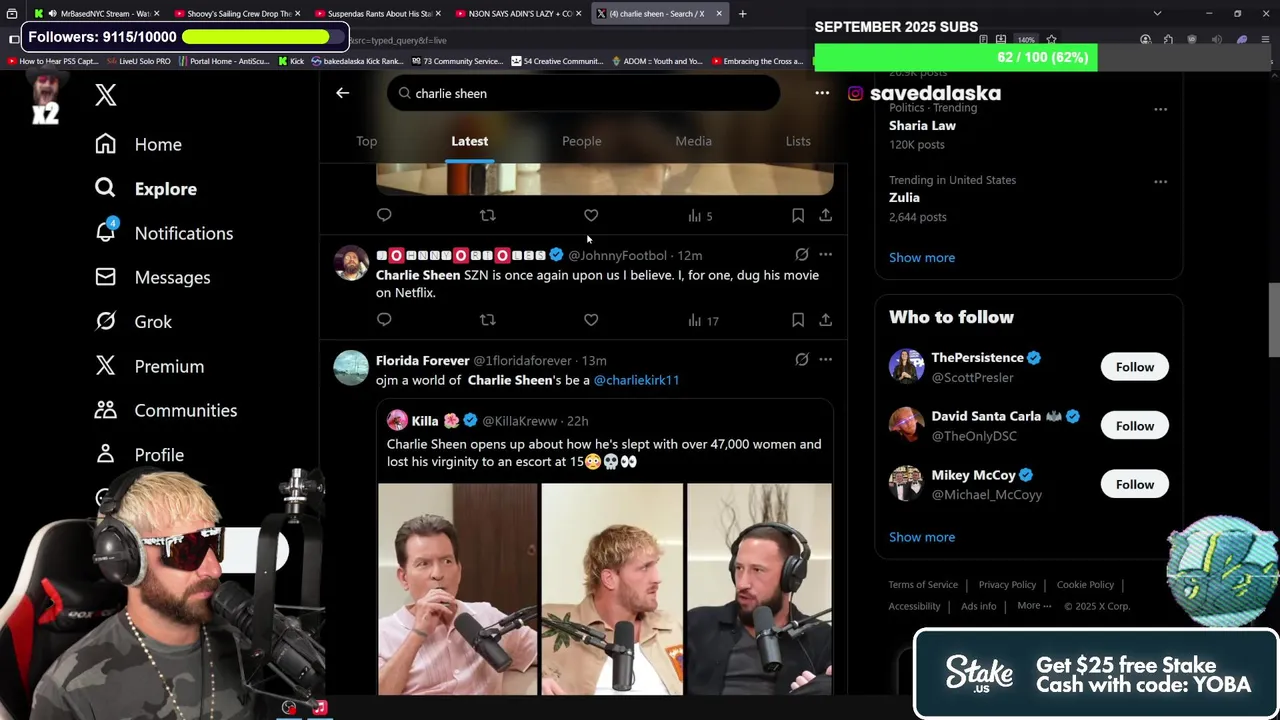This screenshot has width=1280, height=720.
Task: Open Florida Forever's profile avatar
Action: point(351,368)
